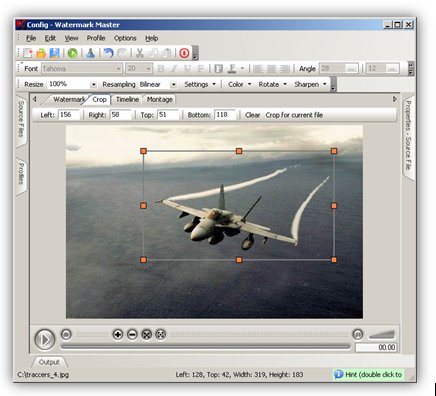436x396 pixels.
Task: Click the volume wedge slider
Action: pyautogui.click(x=382, y=334)
